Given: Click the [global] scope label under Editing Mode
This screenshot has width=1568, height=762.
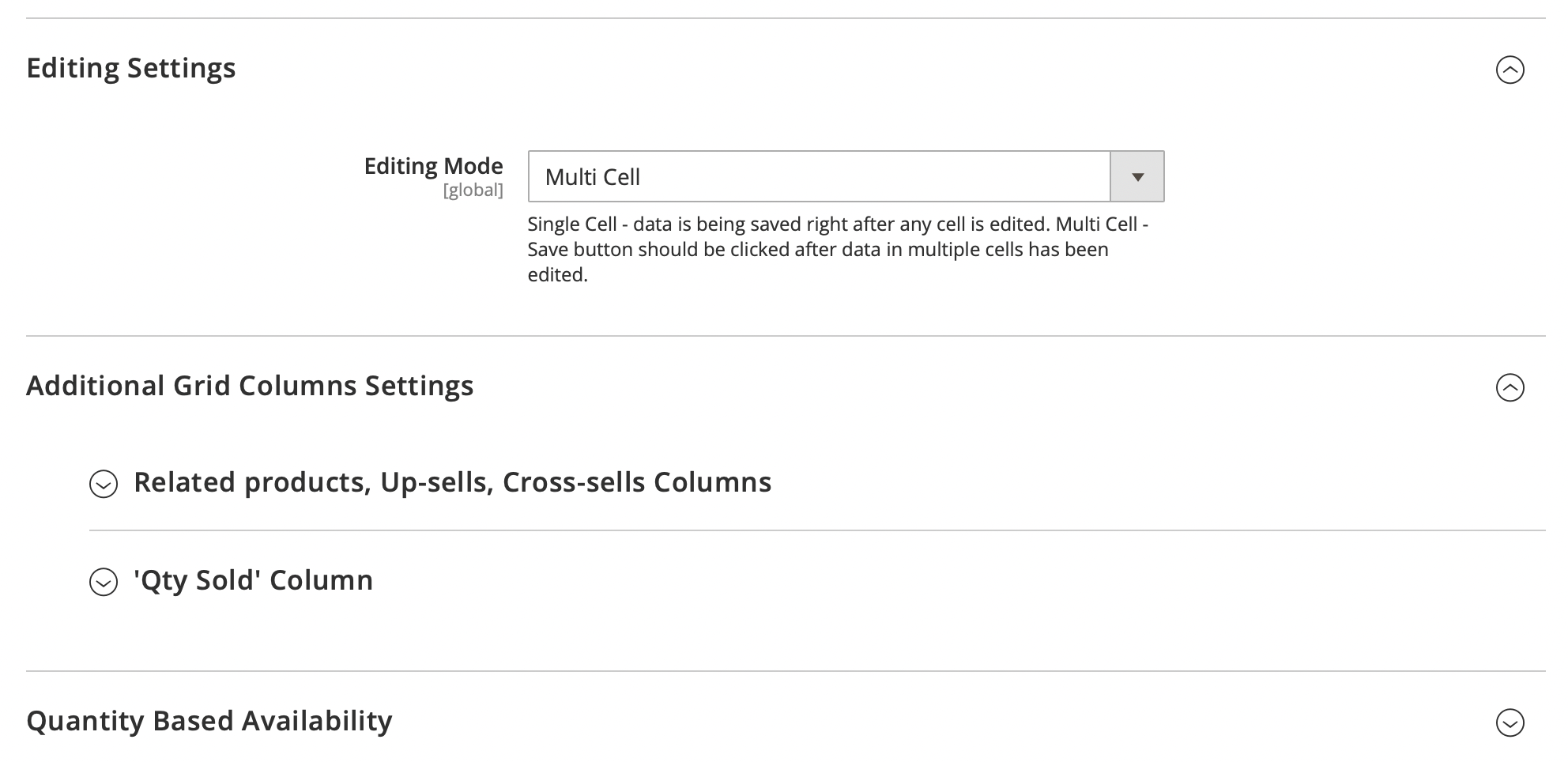Looking at the screenshot, I should 473,190.
